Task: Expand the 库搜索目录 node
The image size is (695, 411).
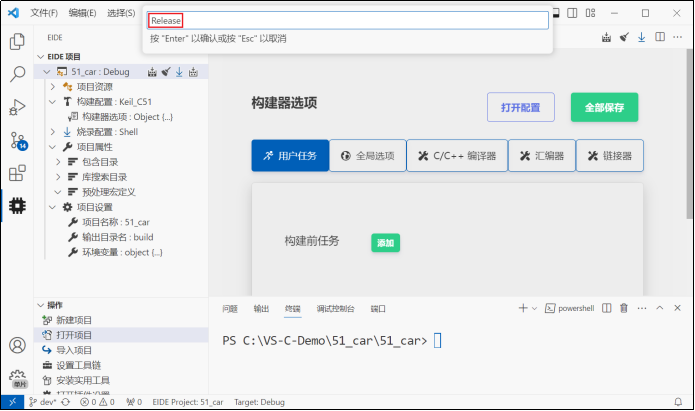Action: [x=58, y=177]
